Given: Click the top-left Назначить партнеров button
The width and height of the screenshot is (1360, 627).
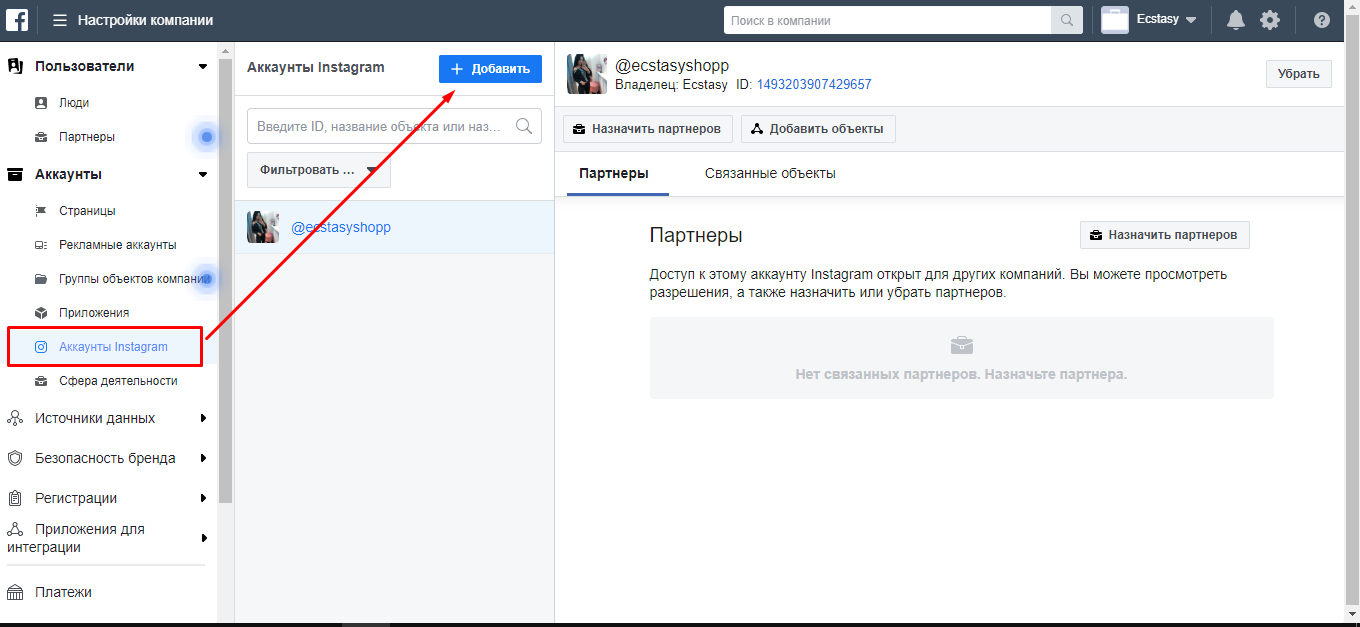Looking at the screenshot, I should coord(648,129).
